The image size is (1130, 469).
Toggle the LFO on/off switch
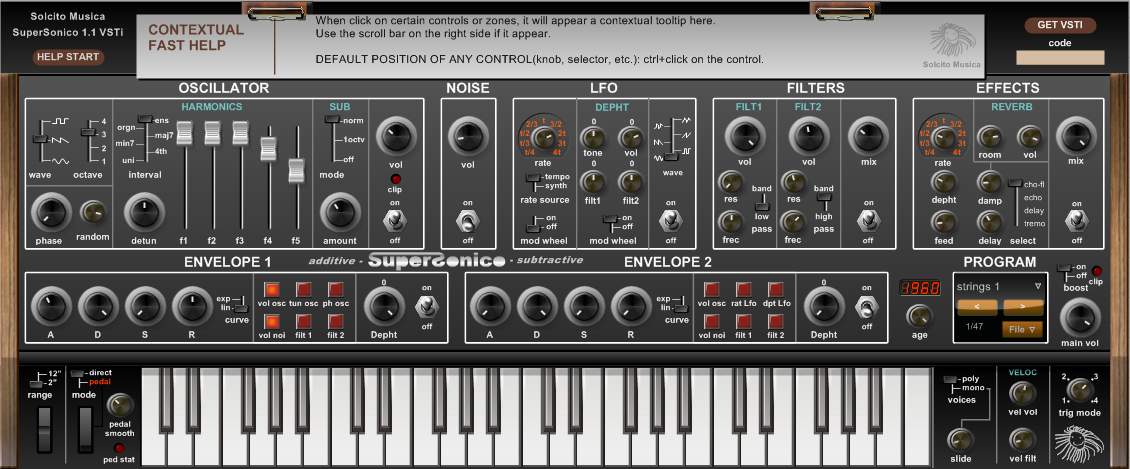click(x=671, y=220)
